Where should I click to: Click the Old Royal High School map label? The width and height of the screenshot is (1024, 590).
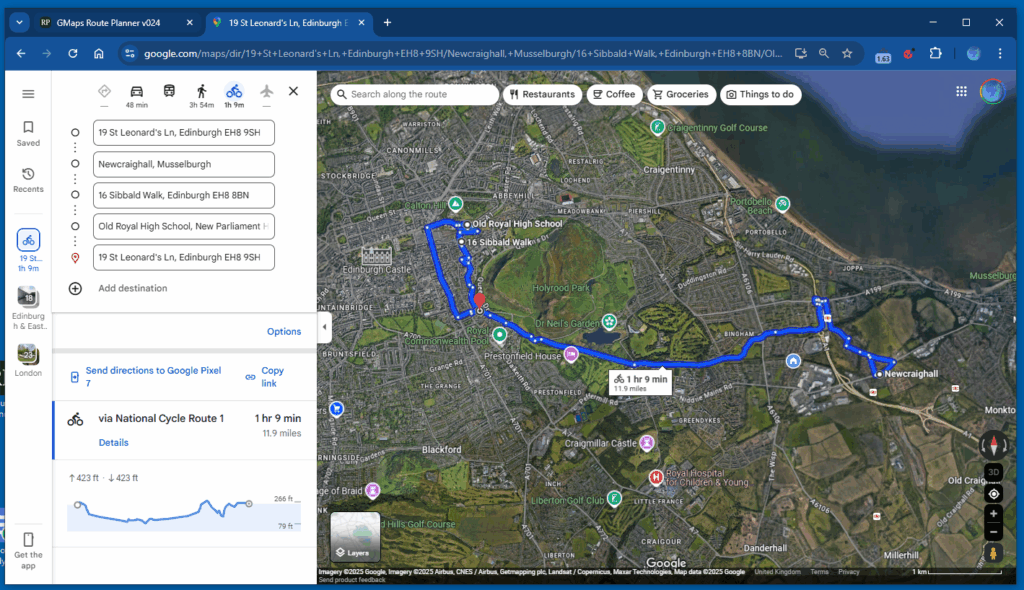click(517, 223)
